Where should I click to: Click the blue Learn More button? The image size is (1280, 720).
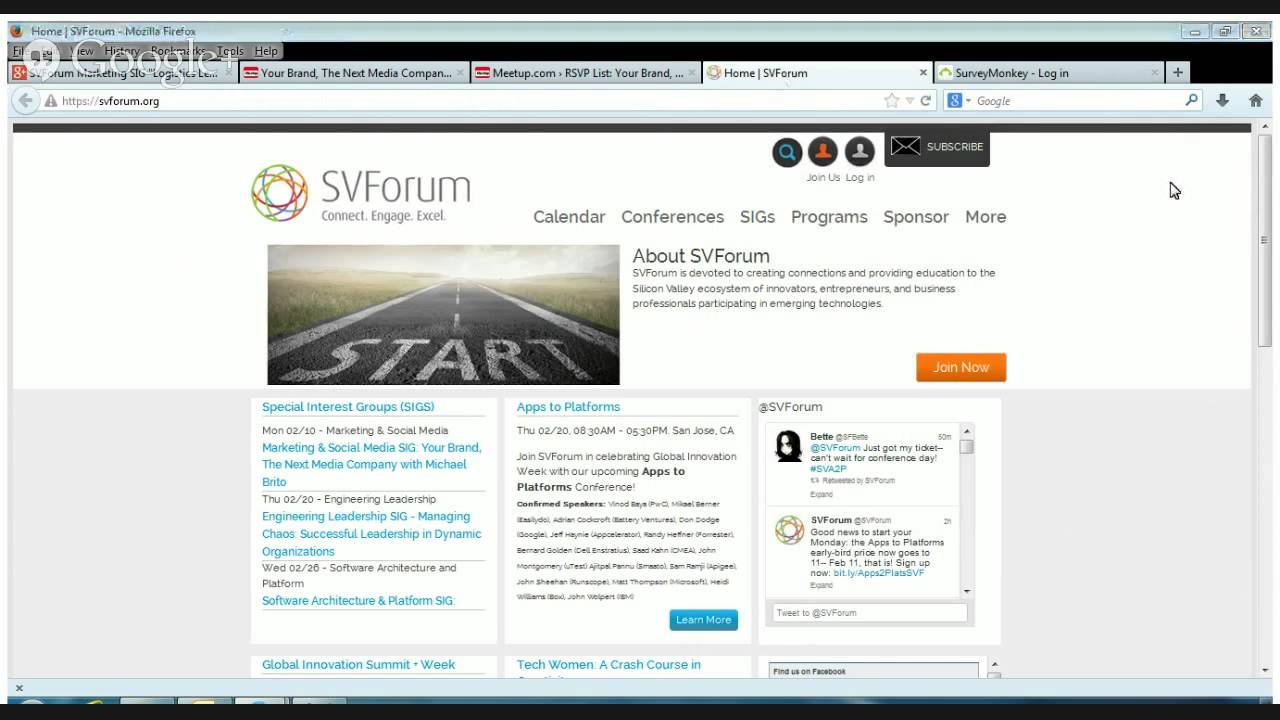pyautogui.click(x=704, y=620)
